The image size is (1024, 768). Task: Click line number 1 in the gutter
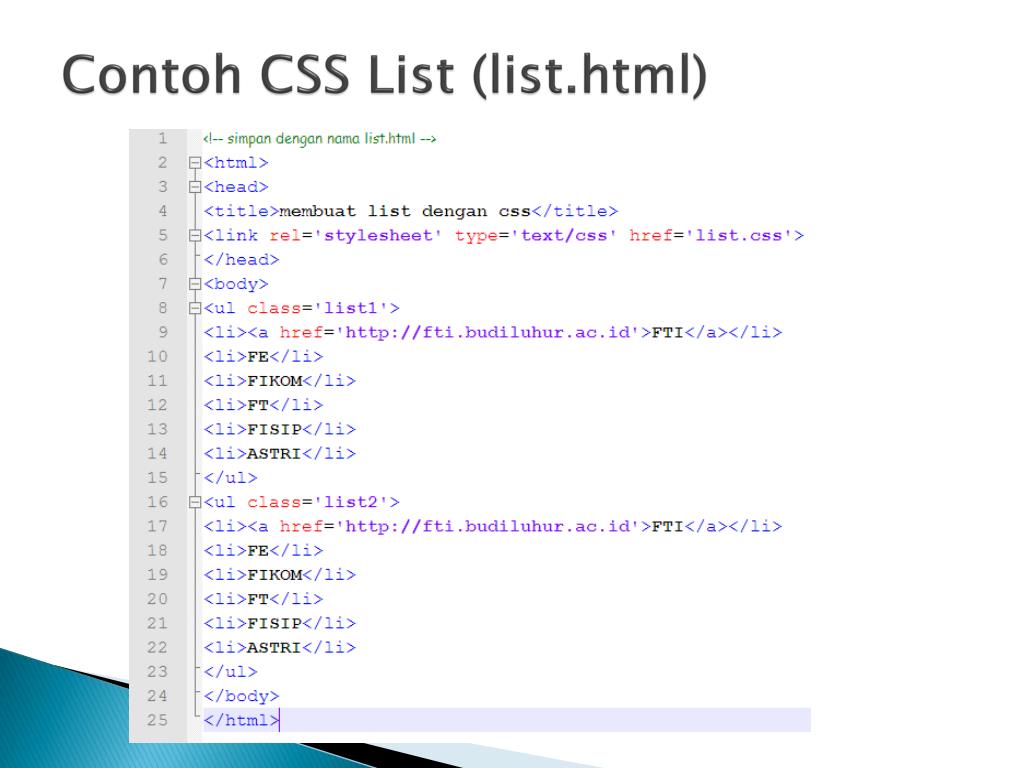(163, 138)
